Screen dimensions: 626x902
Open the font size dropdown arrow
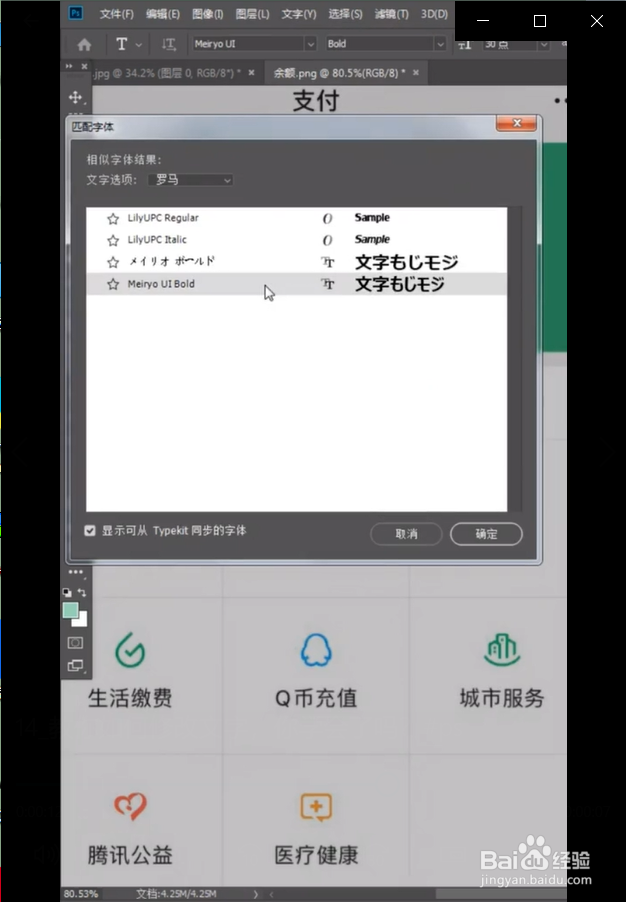click(543, 44)
